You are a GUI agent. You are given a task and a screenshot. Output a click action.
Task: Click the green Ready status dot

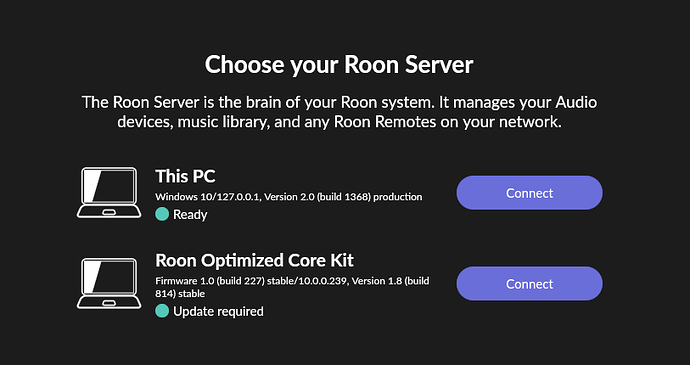pyautogui.click(x=162, y=214)
